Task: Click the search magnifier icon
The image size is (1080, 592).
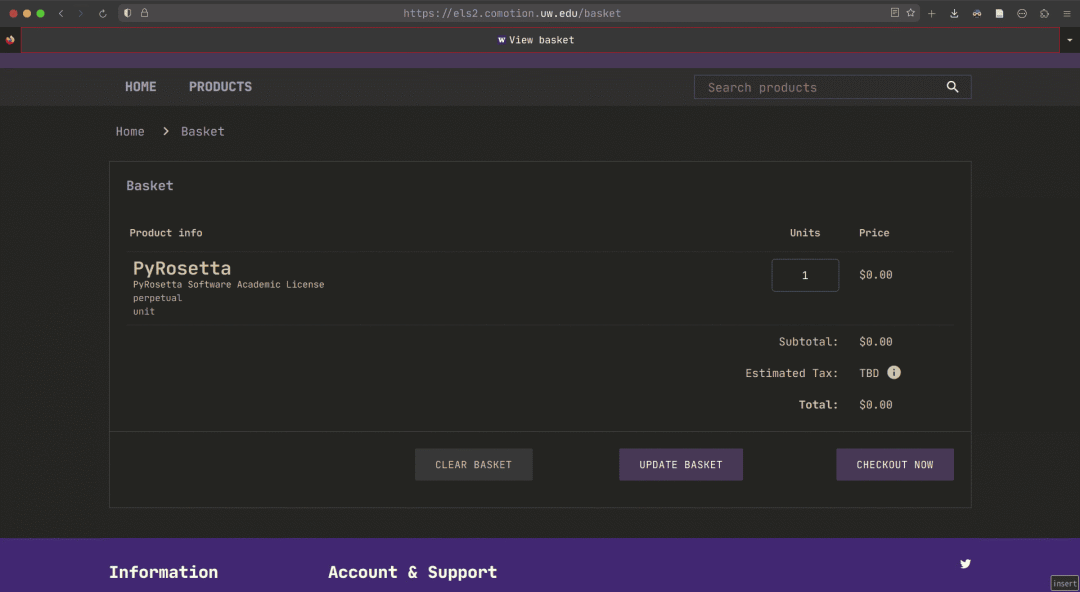Action: point(953,87)
